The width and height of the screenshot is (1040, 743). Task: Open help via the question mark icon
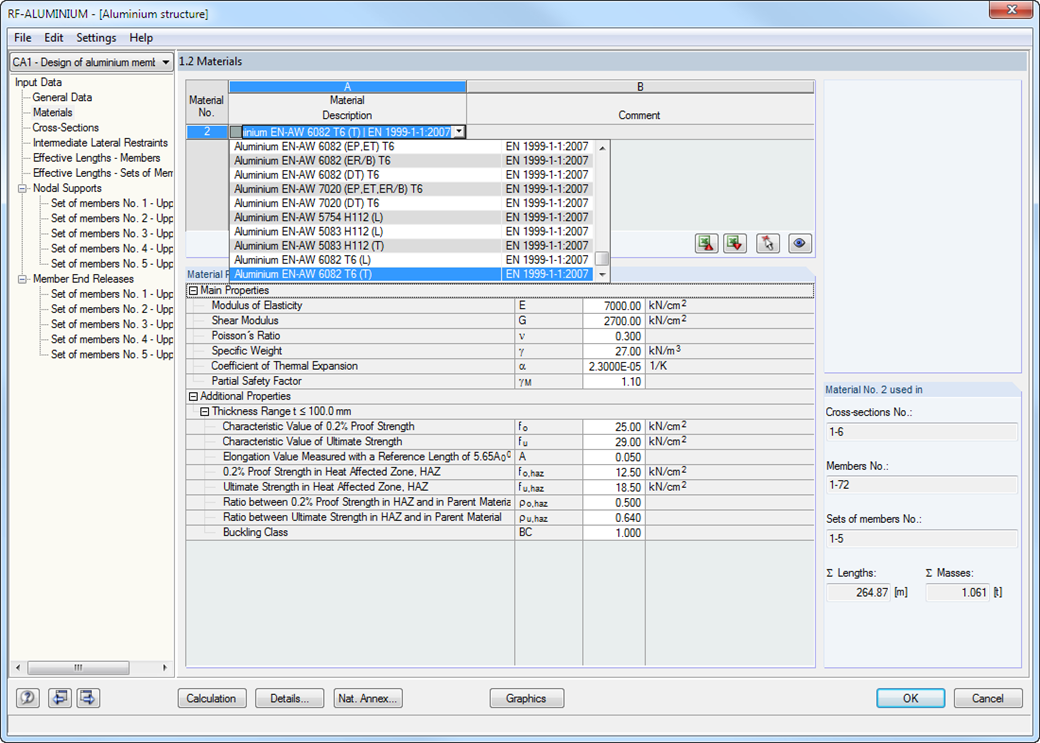(28, 698)
